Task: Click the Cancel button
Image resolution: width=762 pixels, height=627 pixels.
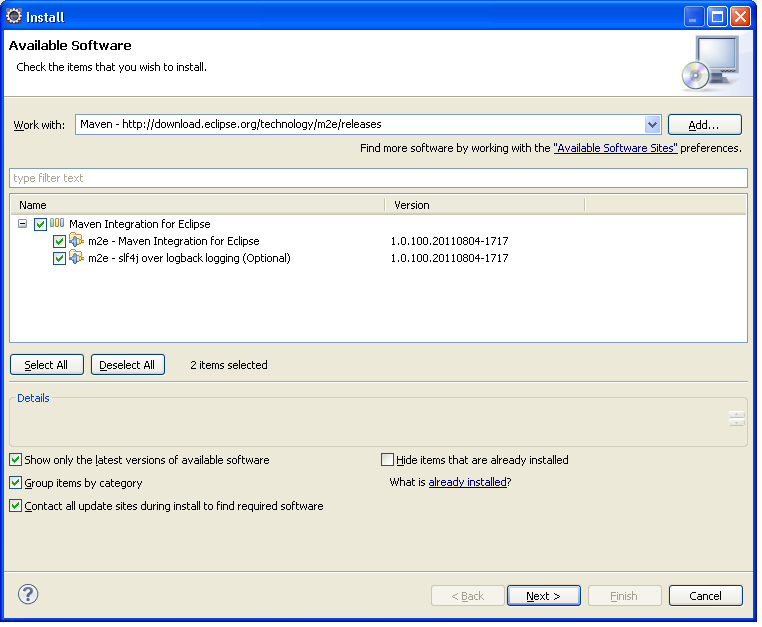Action: pos(705,595)
